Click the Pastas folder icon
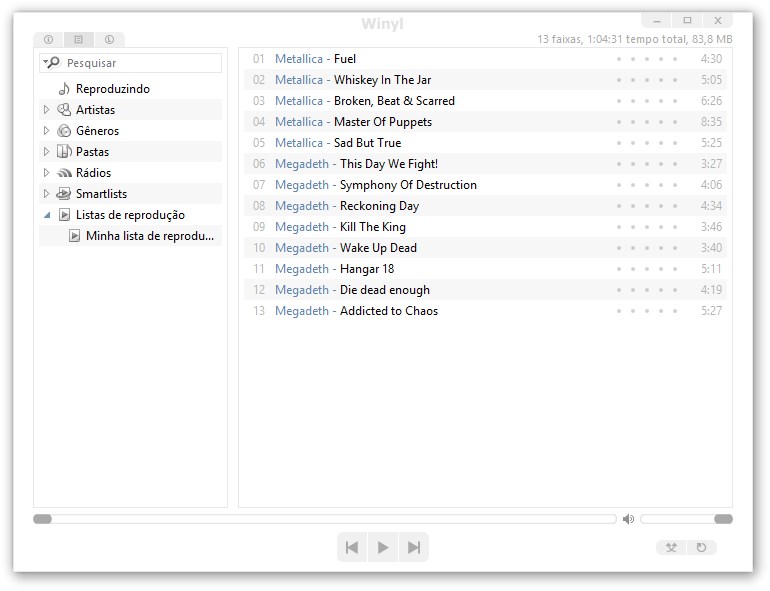Viewport: 770px width, 591px height. (x=64, y=152)
